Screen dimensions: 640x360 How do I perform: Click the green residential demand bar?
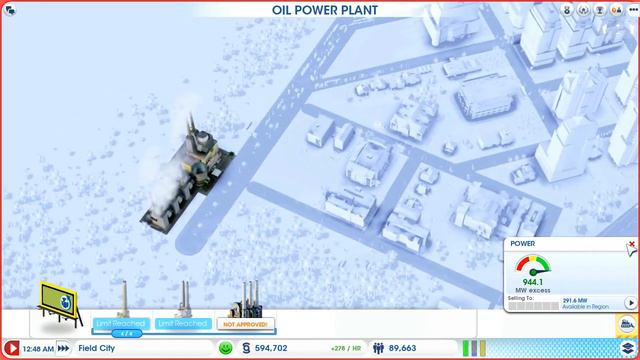tap(466, 348)
